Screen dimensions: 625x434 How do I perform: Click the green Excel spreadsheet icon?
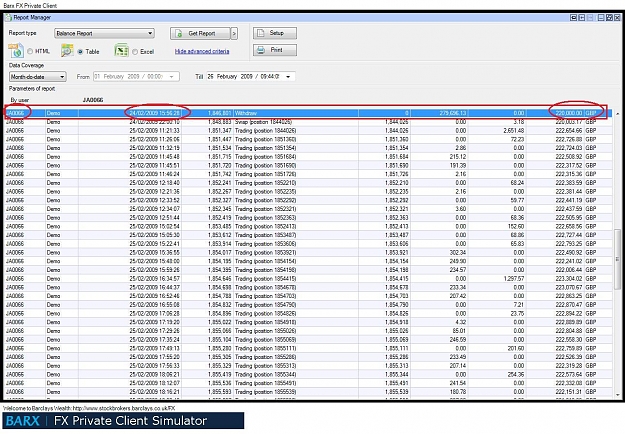coord(121,51)
